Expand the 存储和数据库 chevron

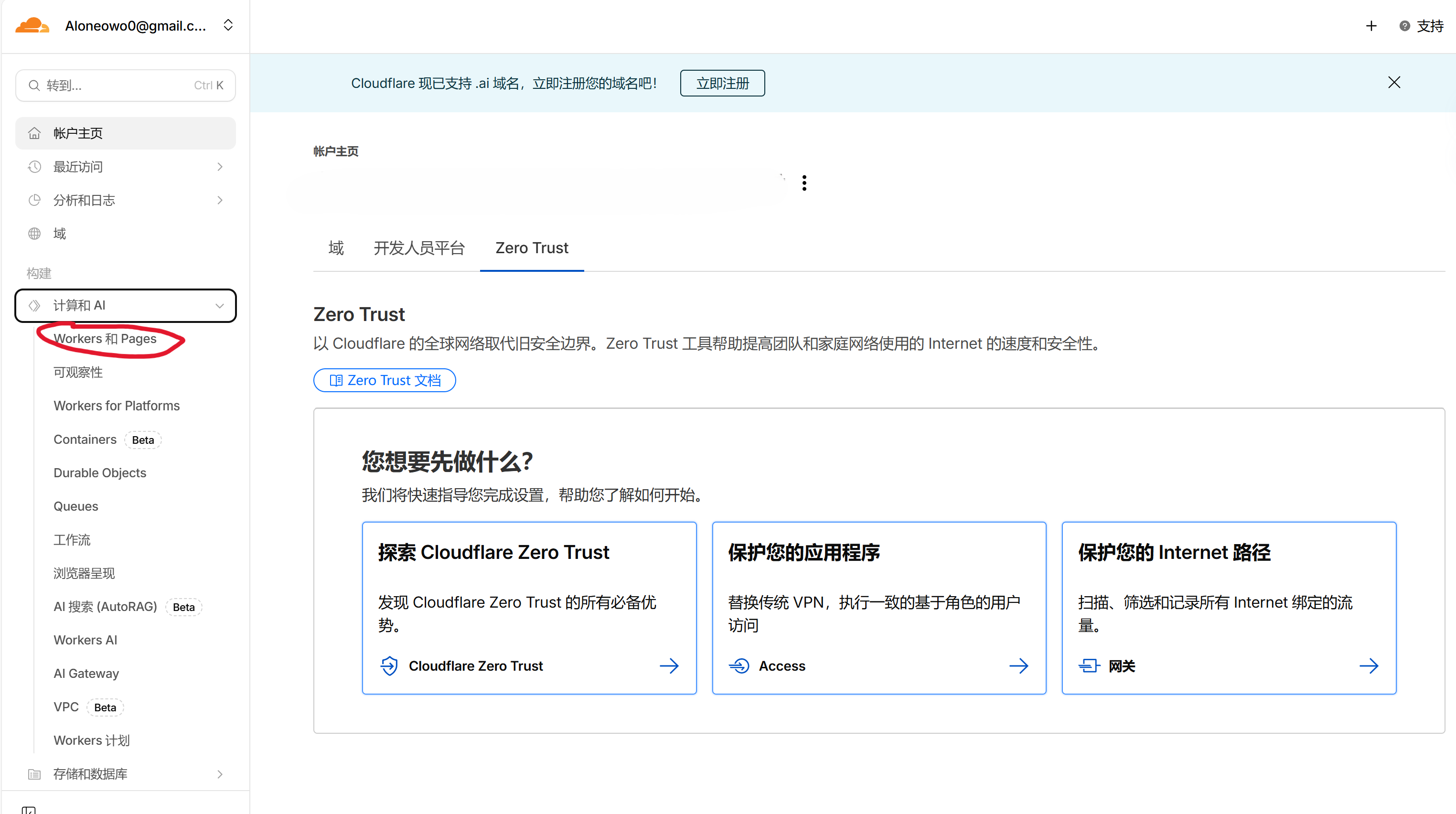[220, 774]
